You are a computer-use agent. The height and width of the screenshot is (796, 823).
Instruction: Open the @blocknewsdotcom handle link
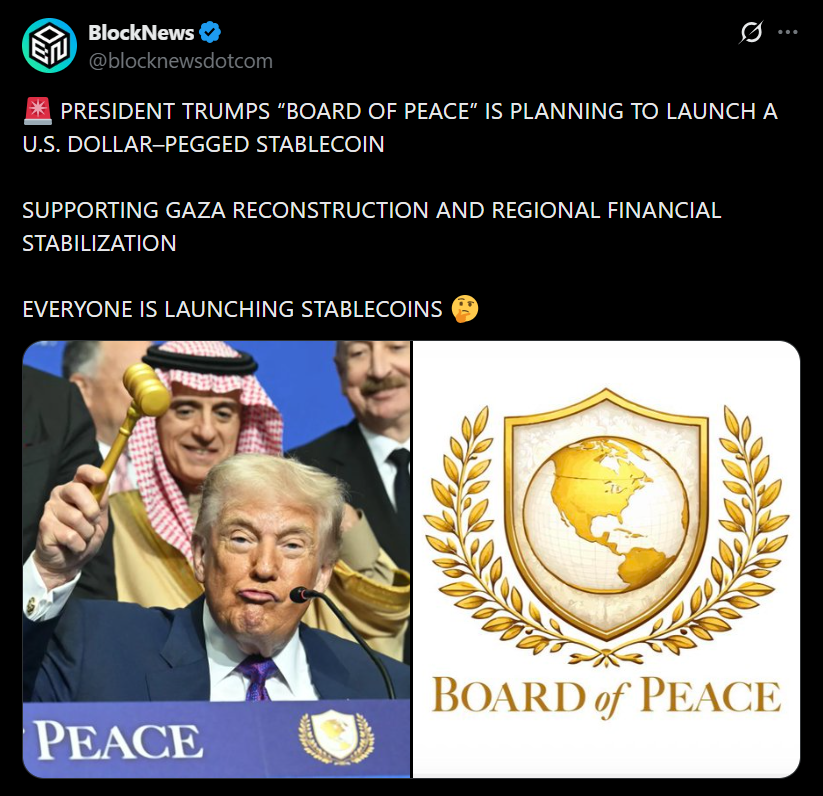click(181, 61)
